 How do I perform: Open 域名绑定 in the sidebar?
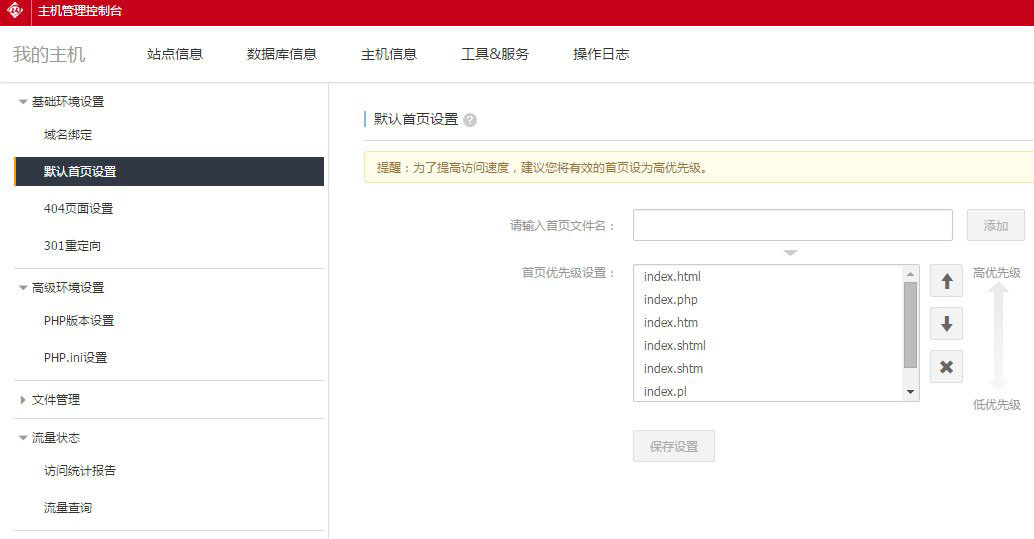click(68, 135)
